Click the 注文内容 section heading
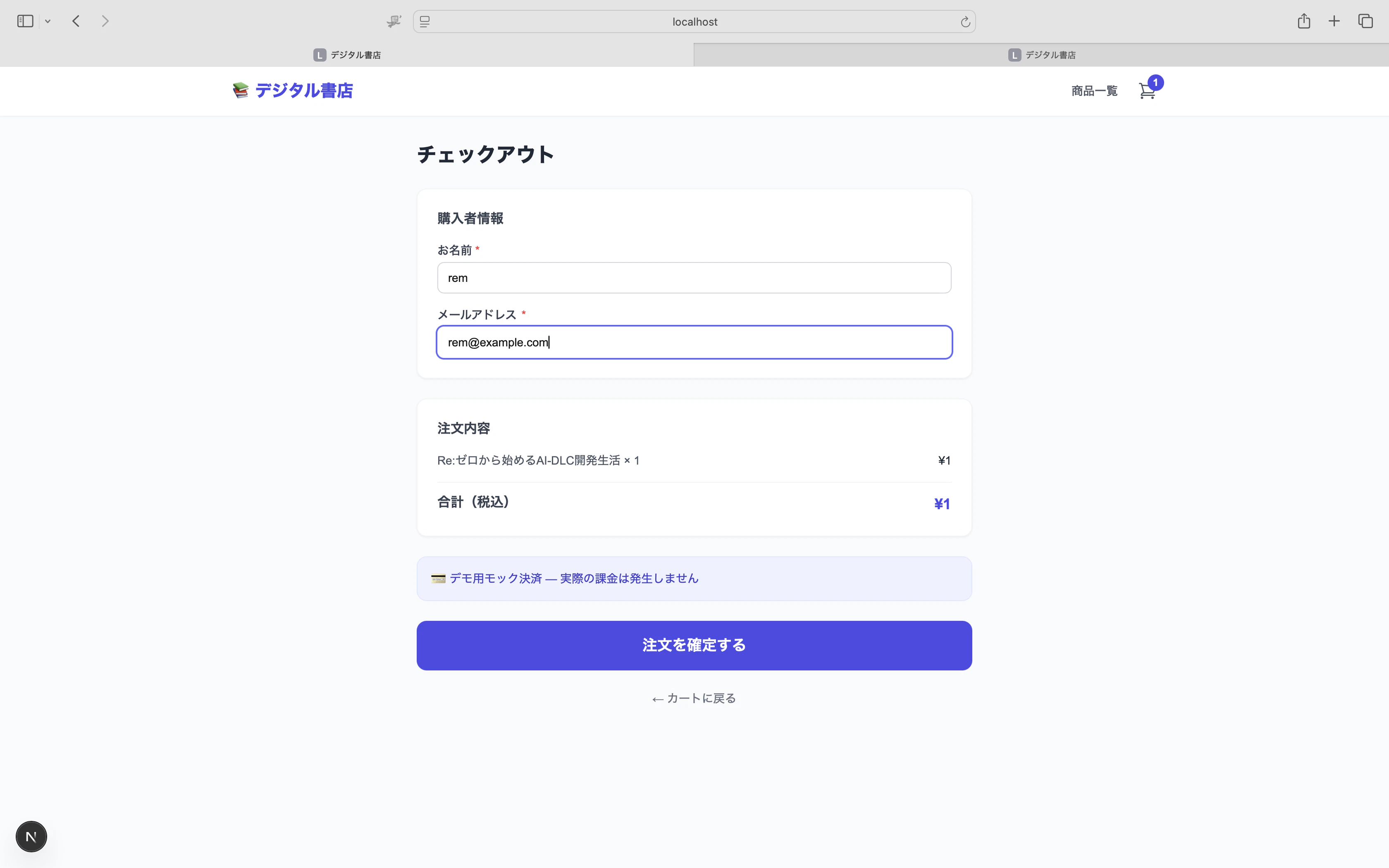 coord(463,428)
